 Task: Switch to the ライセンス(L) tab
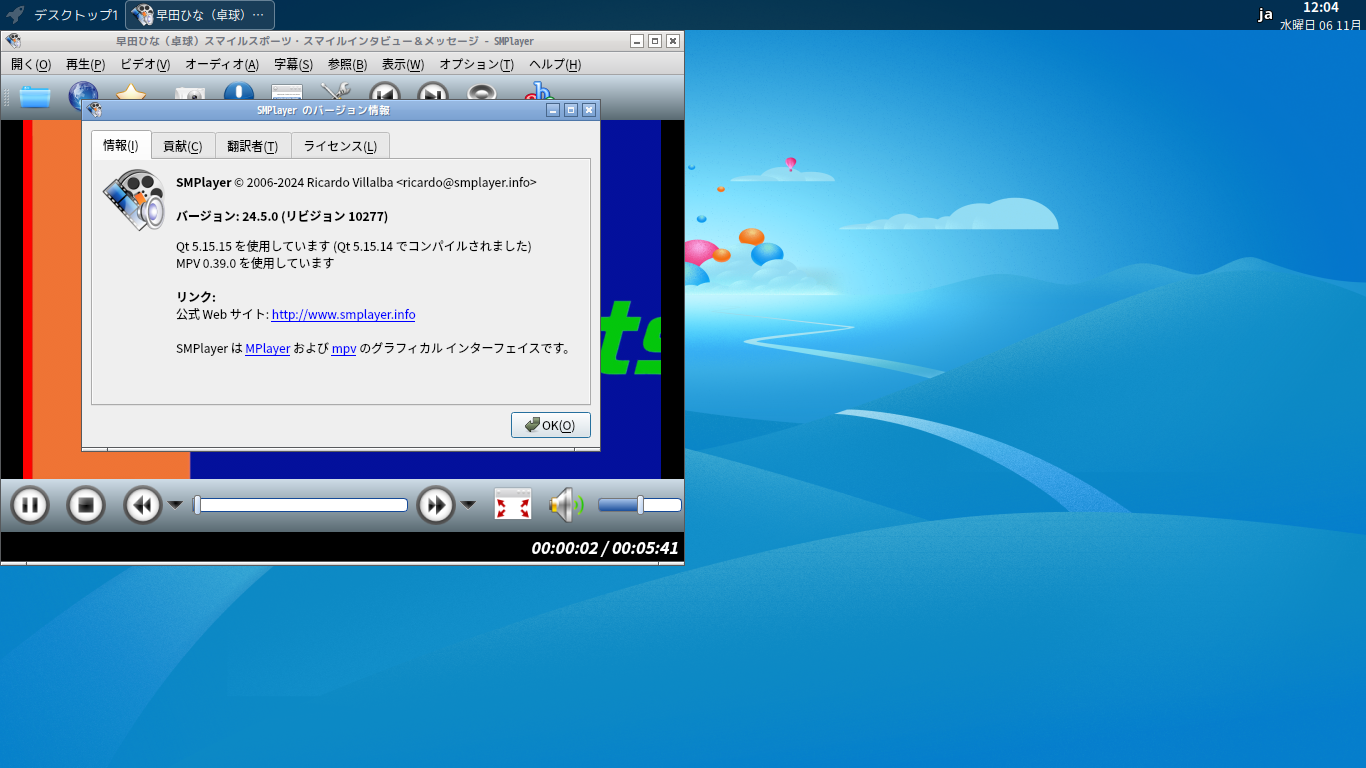click(x=340, y=146)
